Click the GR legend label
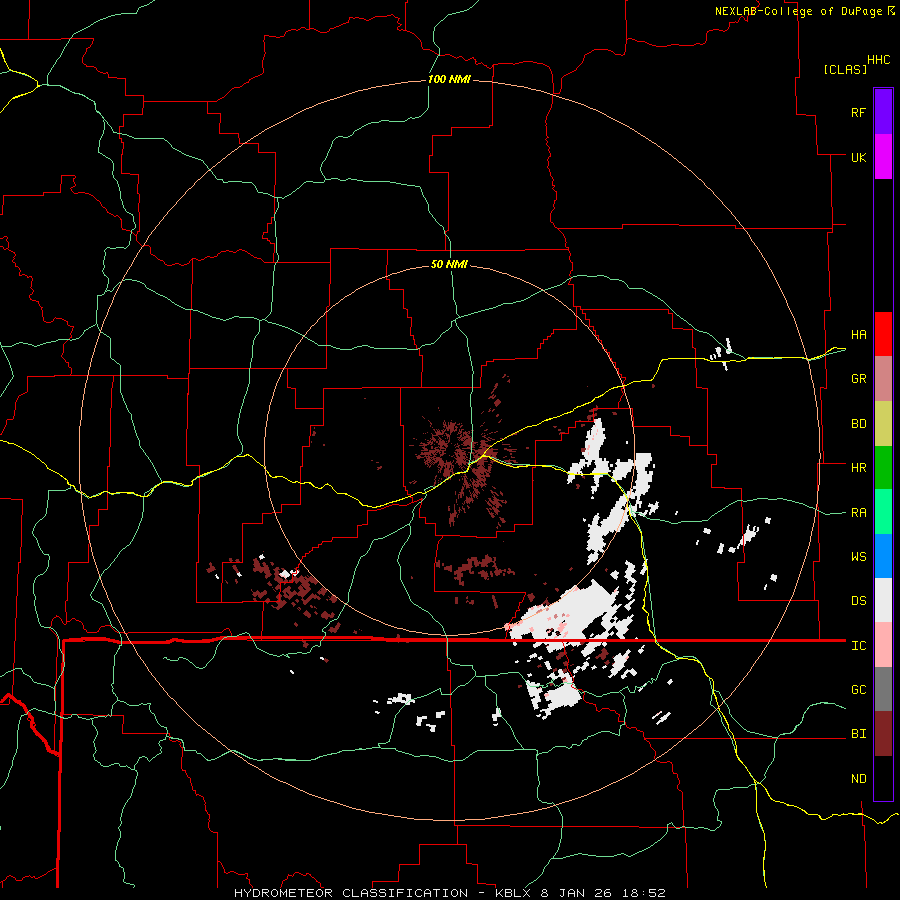The image size is (900, 900). (x=858, y=379)
